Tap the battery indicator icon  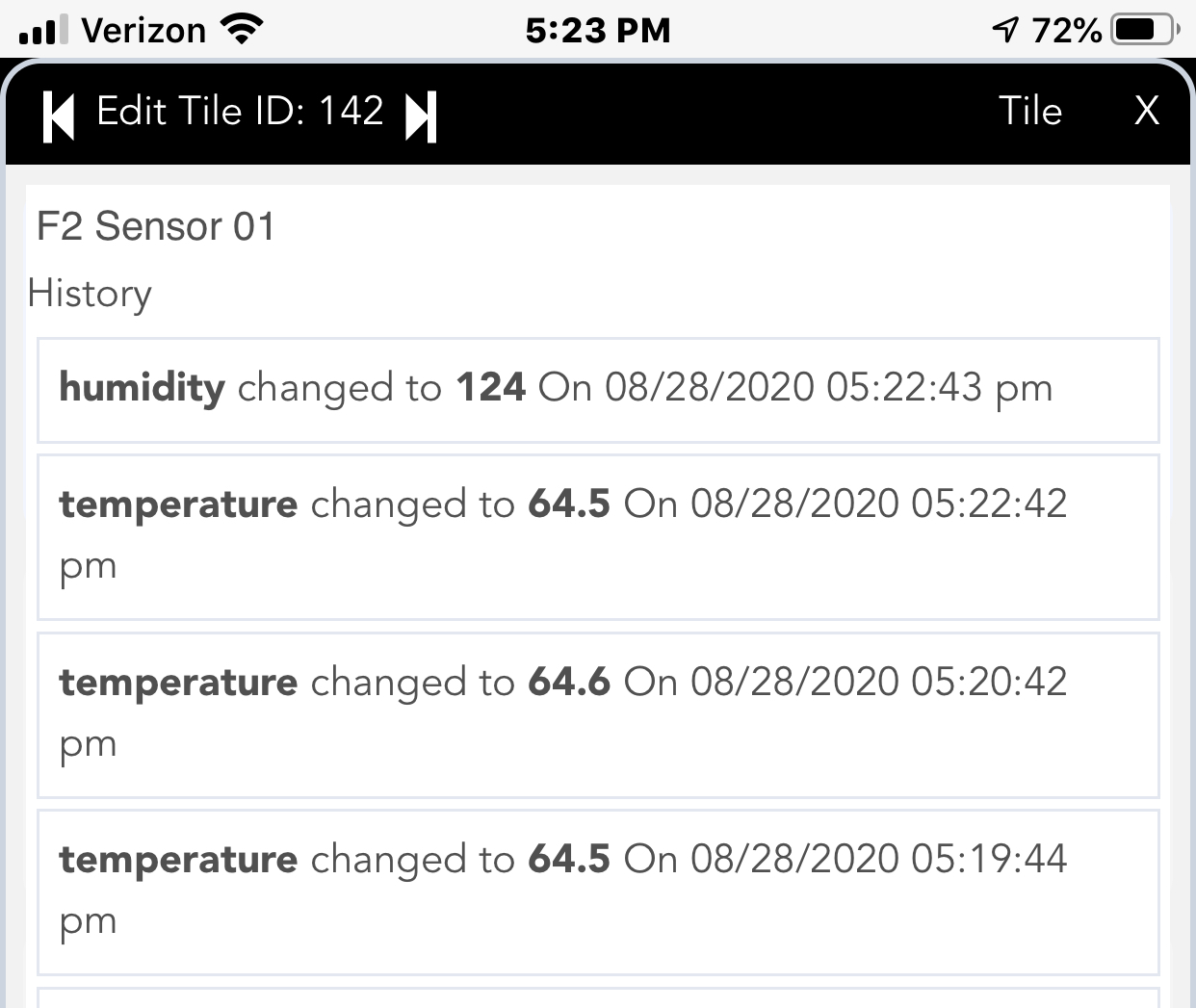1146,30
